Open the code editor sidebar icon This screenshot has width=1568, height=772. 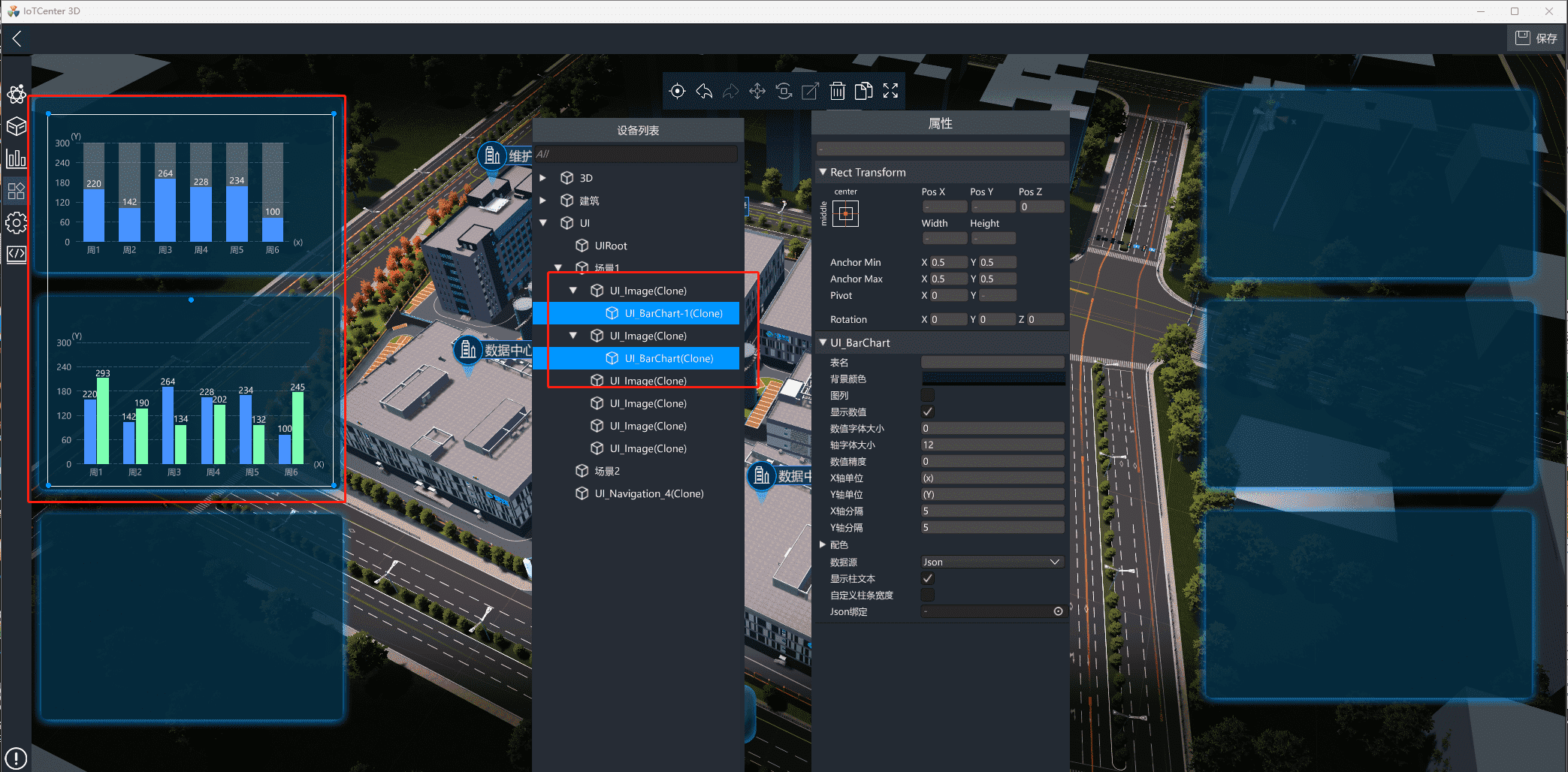(x=16, y=254)
